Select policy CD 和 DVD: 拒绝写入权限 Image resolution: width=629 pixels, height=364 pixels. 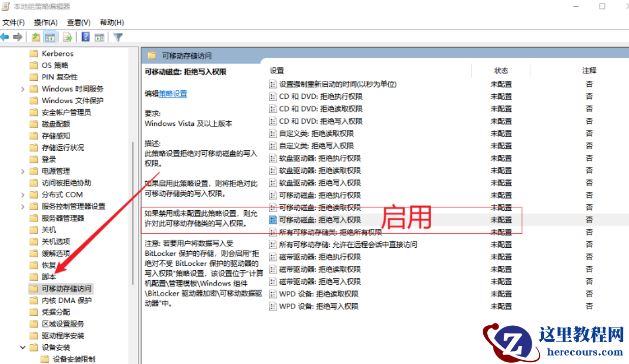point(321,121)
